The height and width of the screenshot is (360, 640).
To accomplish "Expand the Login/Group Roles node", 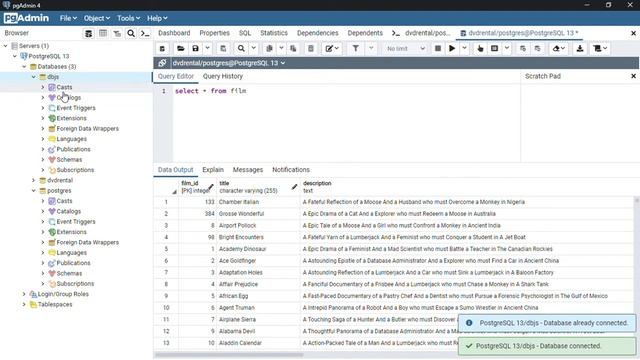I will [x=24, y=294].
